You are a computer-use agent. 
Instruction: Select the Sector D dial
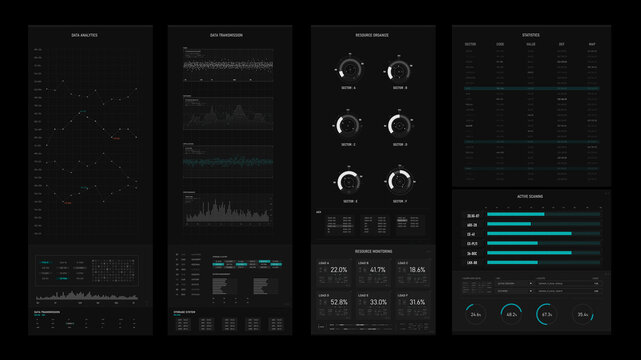coord(399,126)
